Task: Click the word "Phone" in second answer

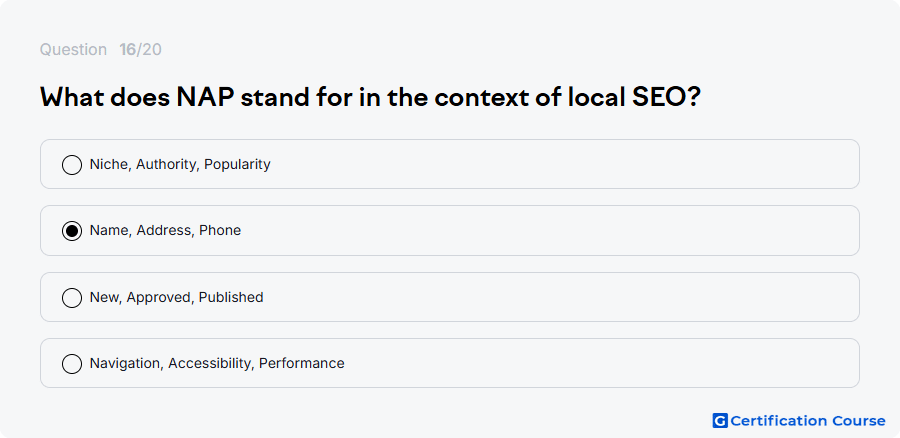Action: (220, 230)
